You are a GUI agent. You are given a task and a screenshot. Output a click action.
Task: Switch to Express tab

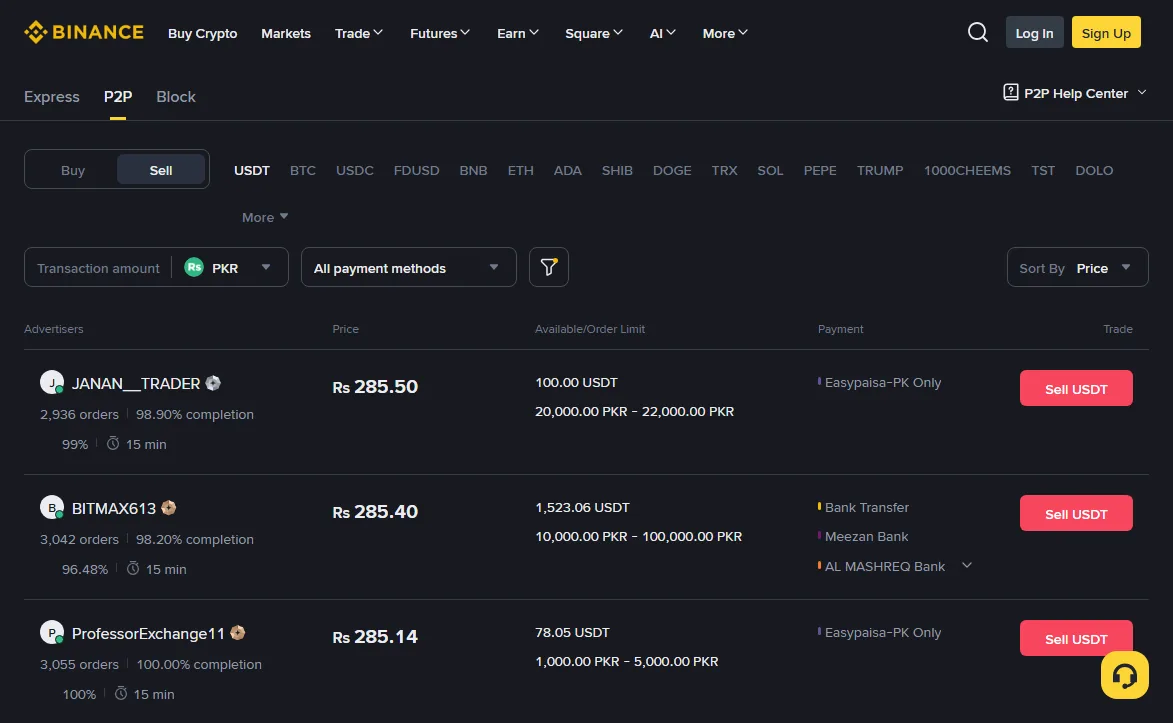[x=52, y=97]
